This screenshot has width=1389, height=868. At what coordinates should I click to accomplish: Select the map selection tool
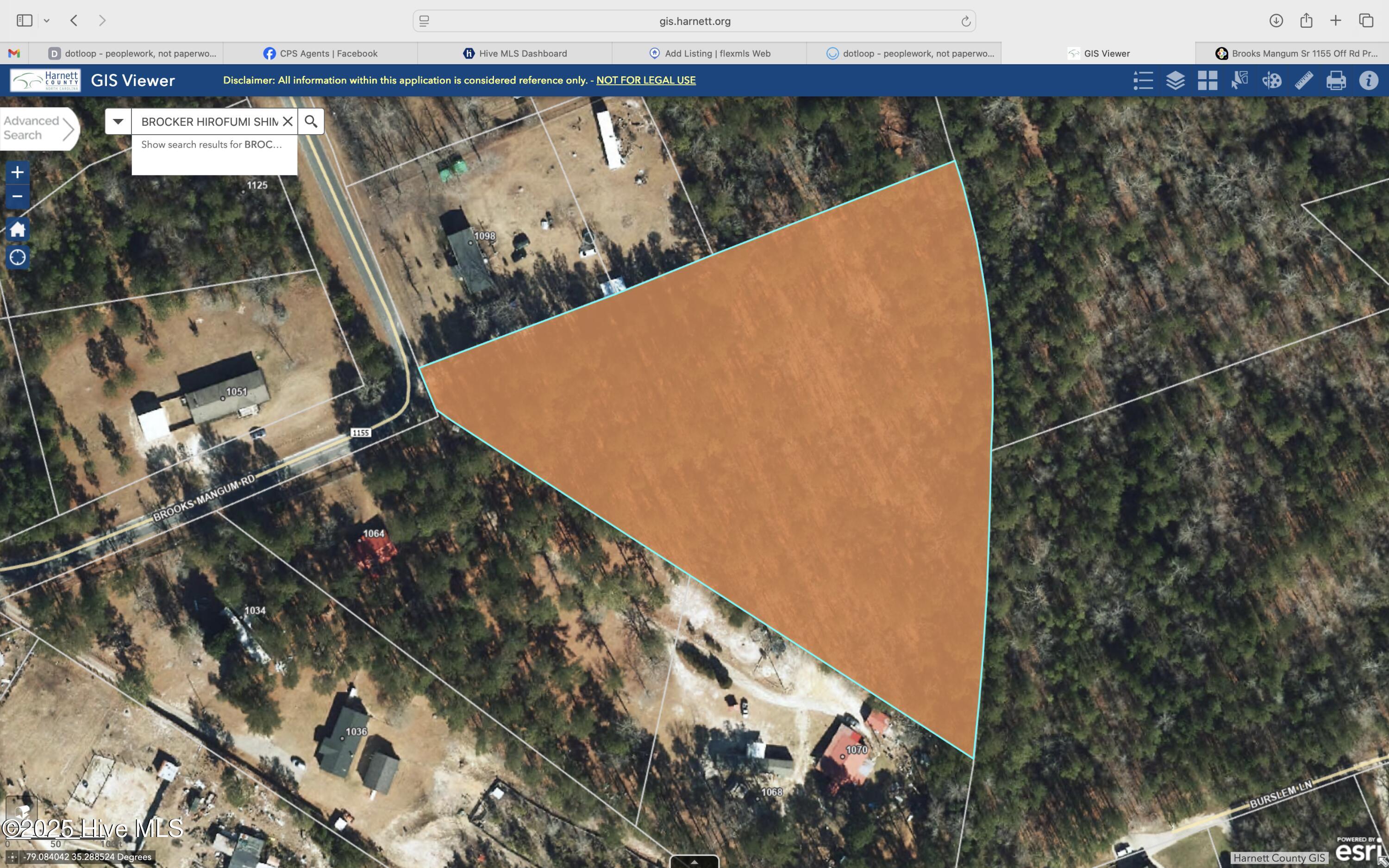(1238, 81)
